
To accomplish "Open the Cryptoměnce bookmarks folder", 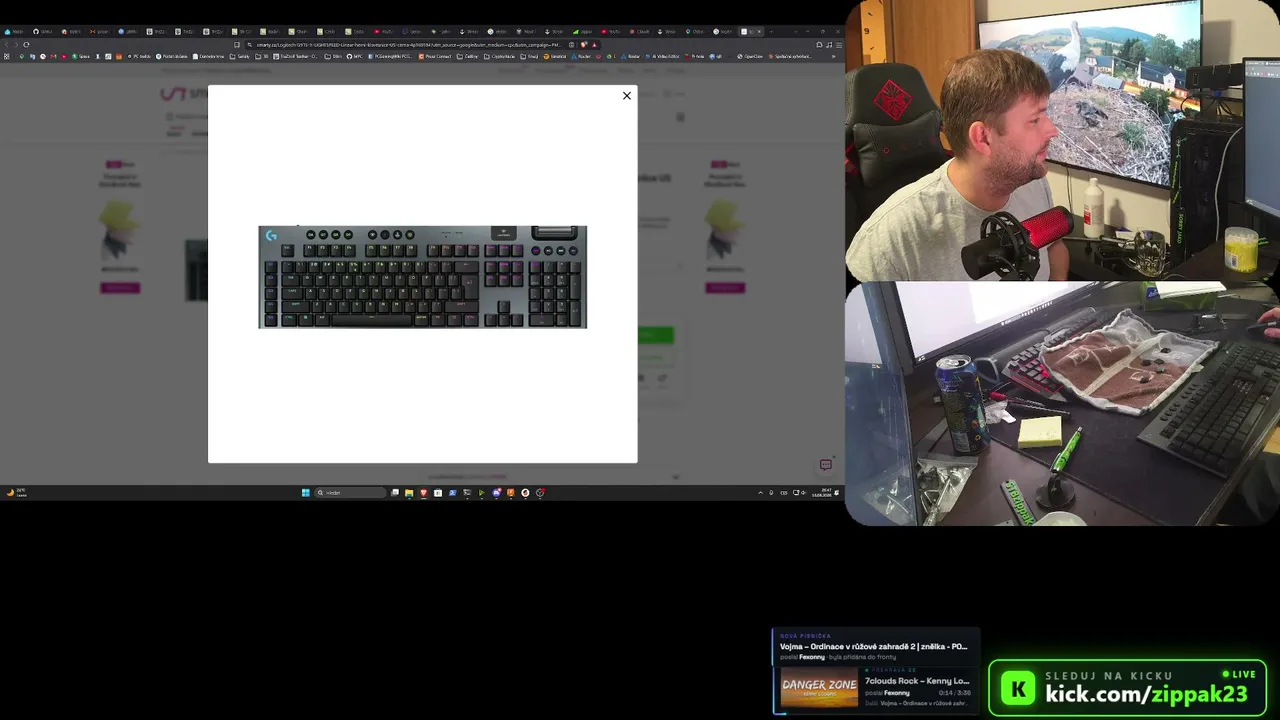I will 500,56.
